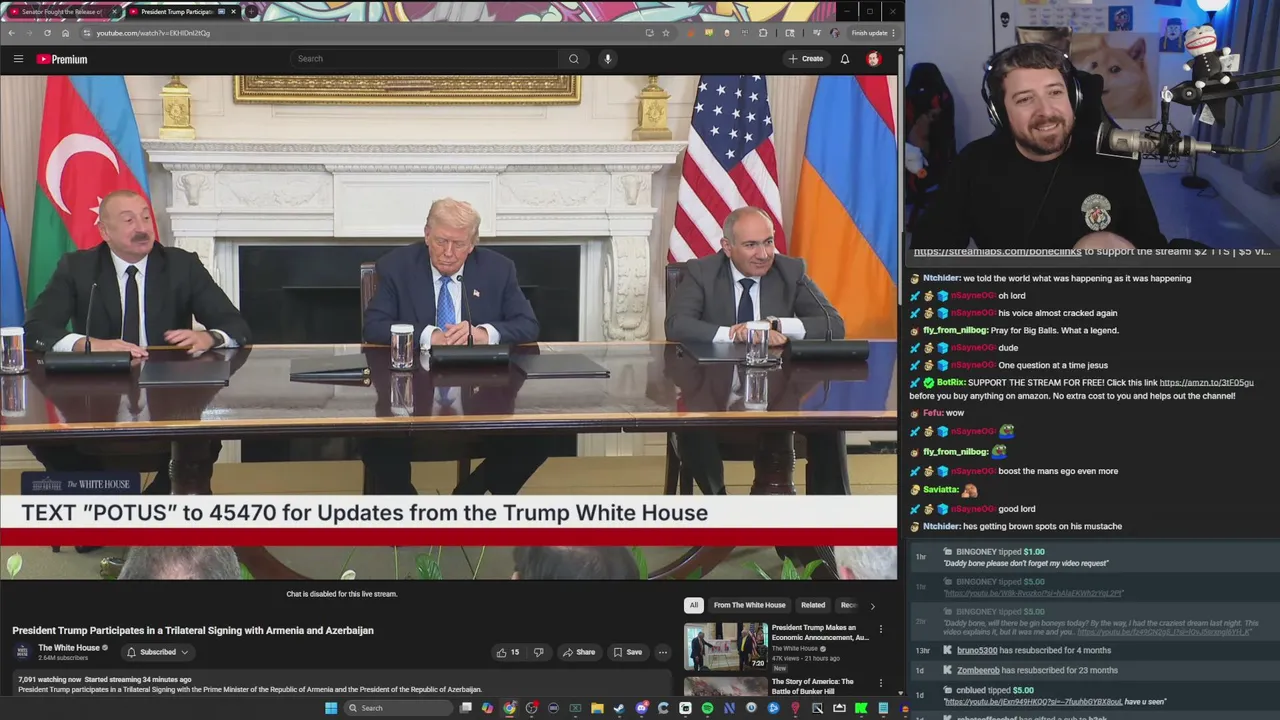Open File Explorer from the taskbar

(x=597, y=708)
